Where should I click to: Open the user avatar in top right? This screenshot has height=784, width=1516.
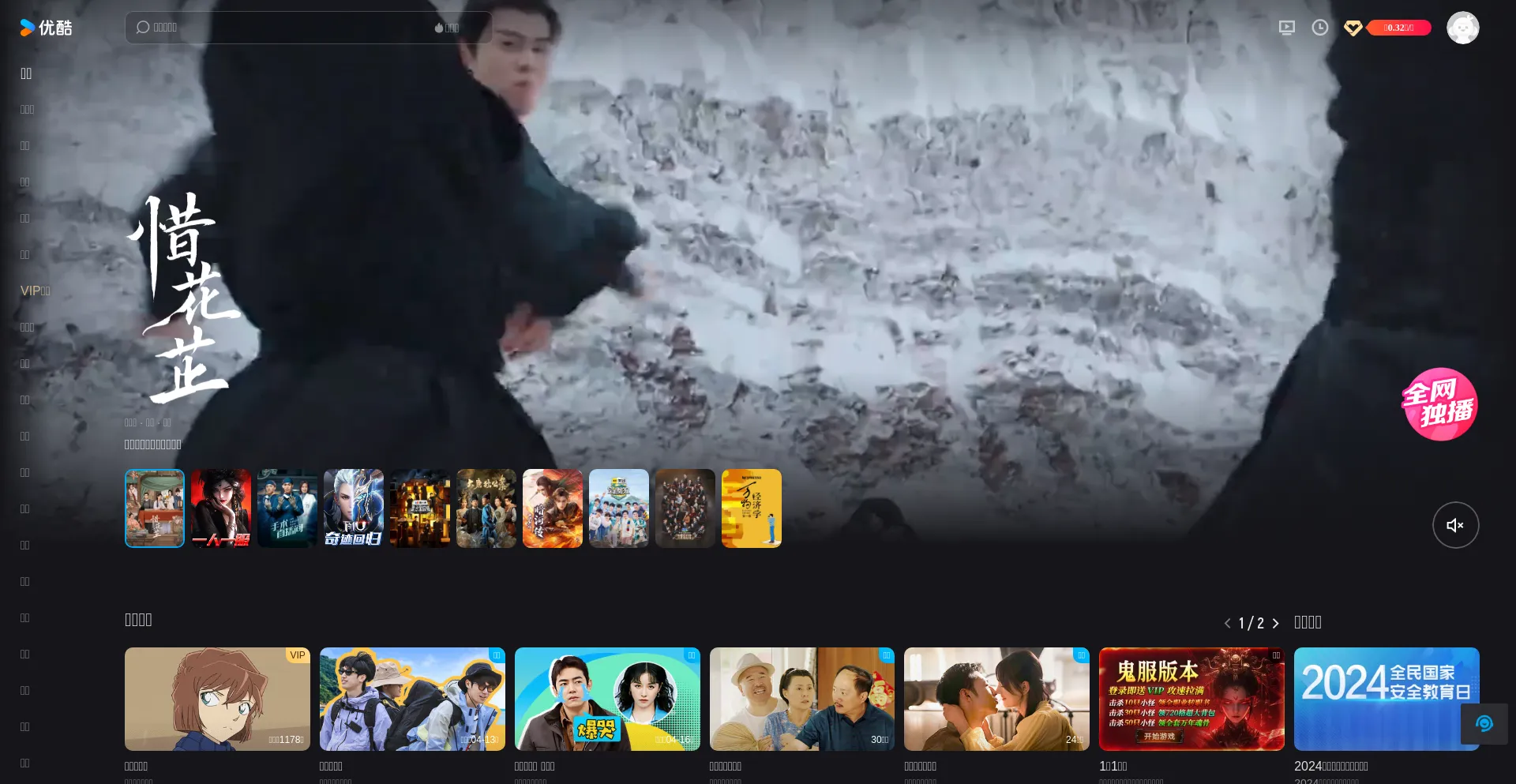1462,28
